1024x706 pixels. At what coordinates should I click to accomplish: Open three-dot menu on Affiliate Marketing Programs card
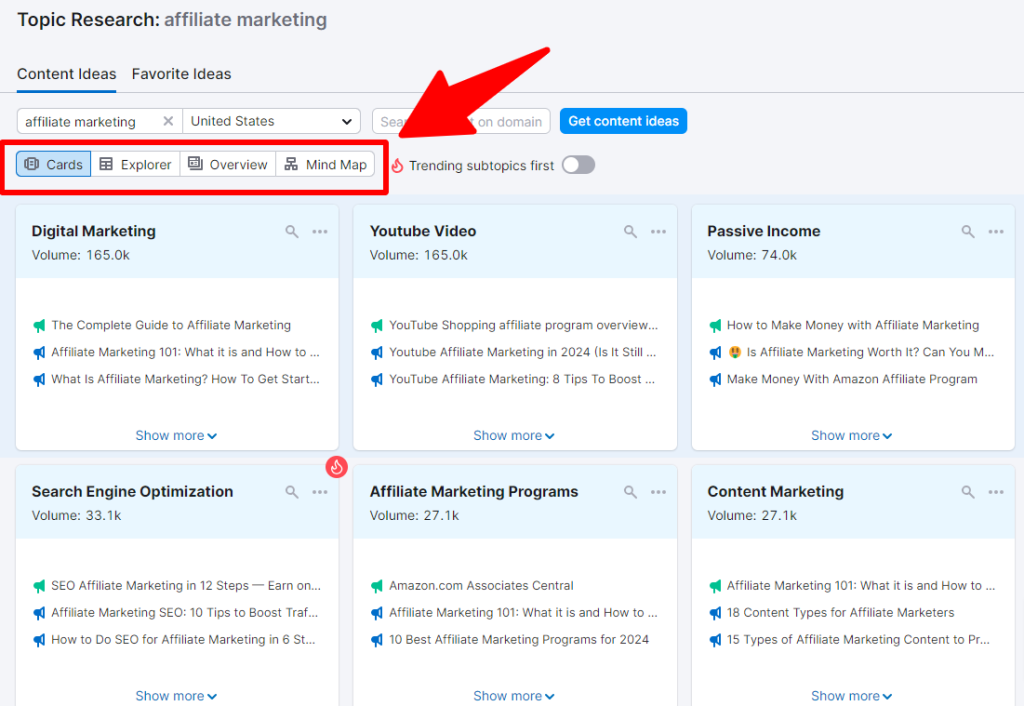658,492
